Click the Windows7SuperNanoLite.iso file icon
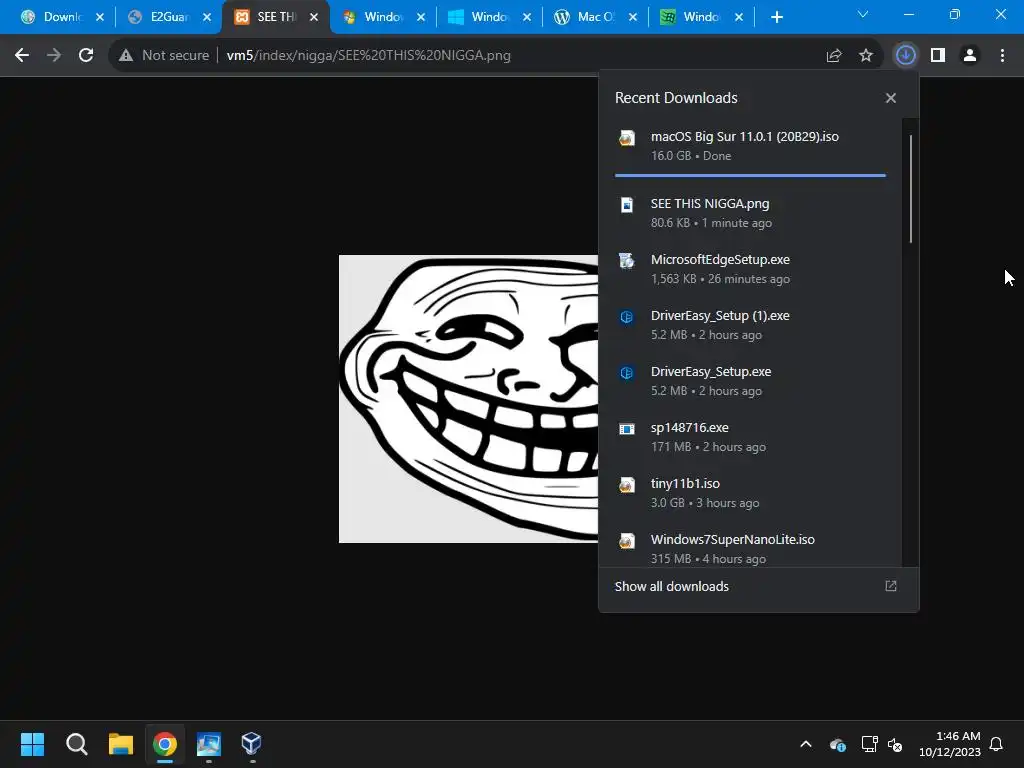 click(627, 541)
